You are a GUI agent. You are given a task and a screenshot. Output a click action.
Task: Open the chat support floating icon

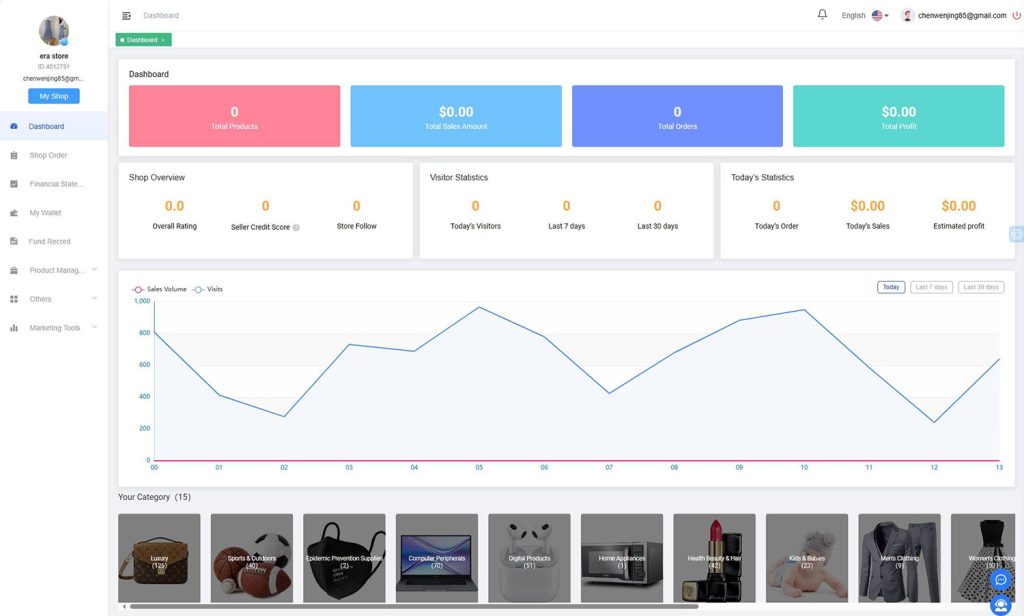click(x=1001, y=580)
